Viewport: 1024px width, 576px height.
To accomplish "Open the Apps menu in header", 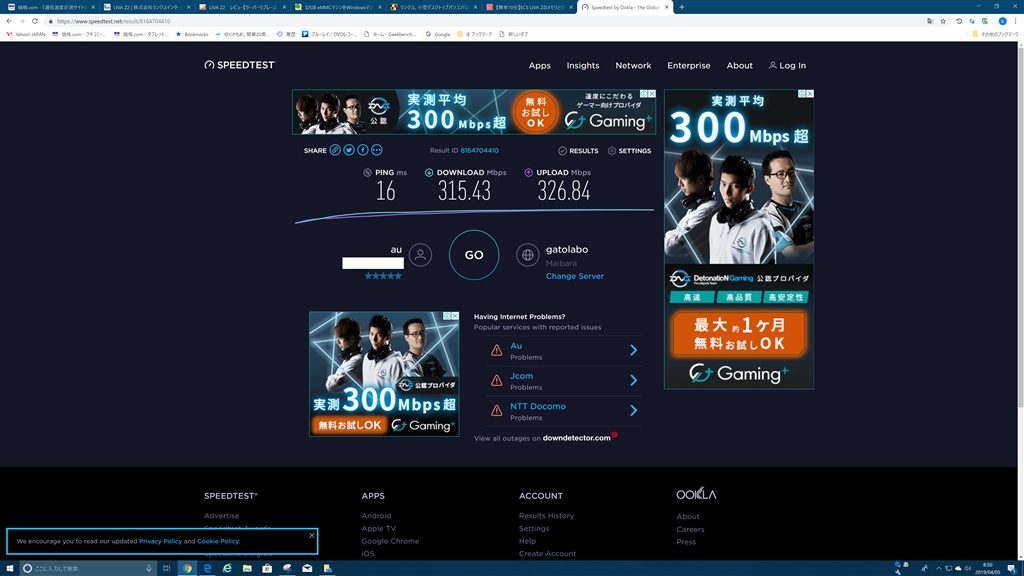I will [x=539, y=65].
